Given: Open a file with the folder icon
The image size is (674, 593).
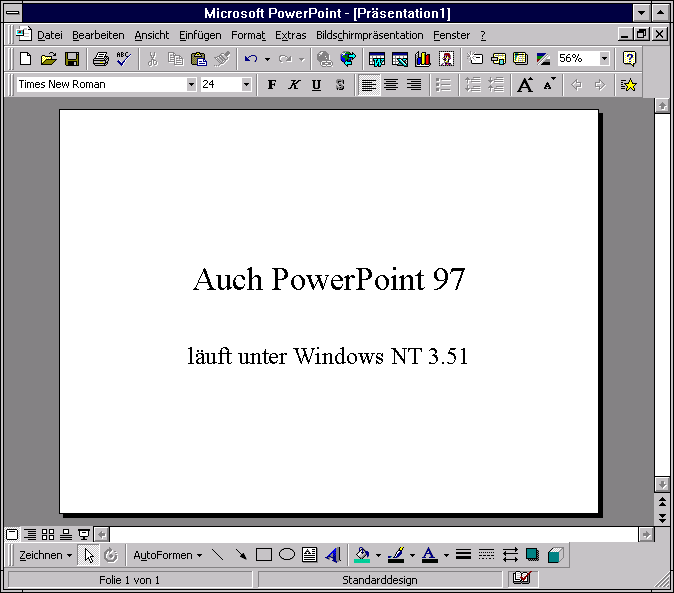Looking at the screenshot, I should [x=48, y=59].
